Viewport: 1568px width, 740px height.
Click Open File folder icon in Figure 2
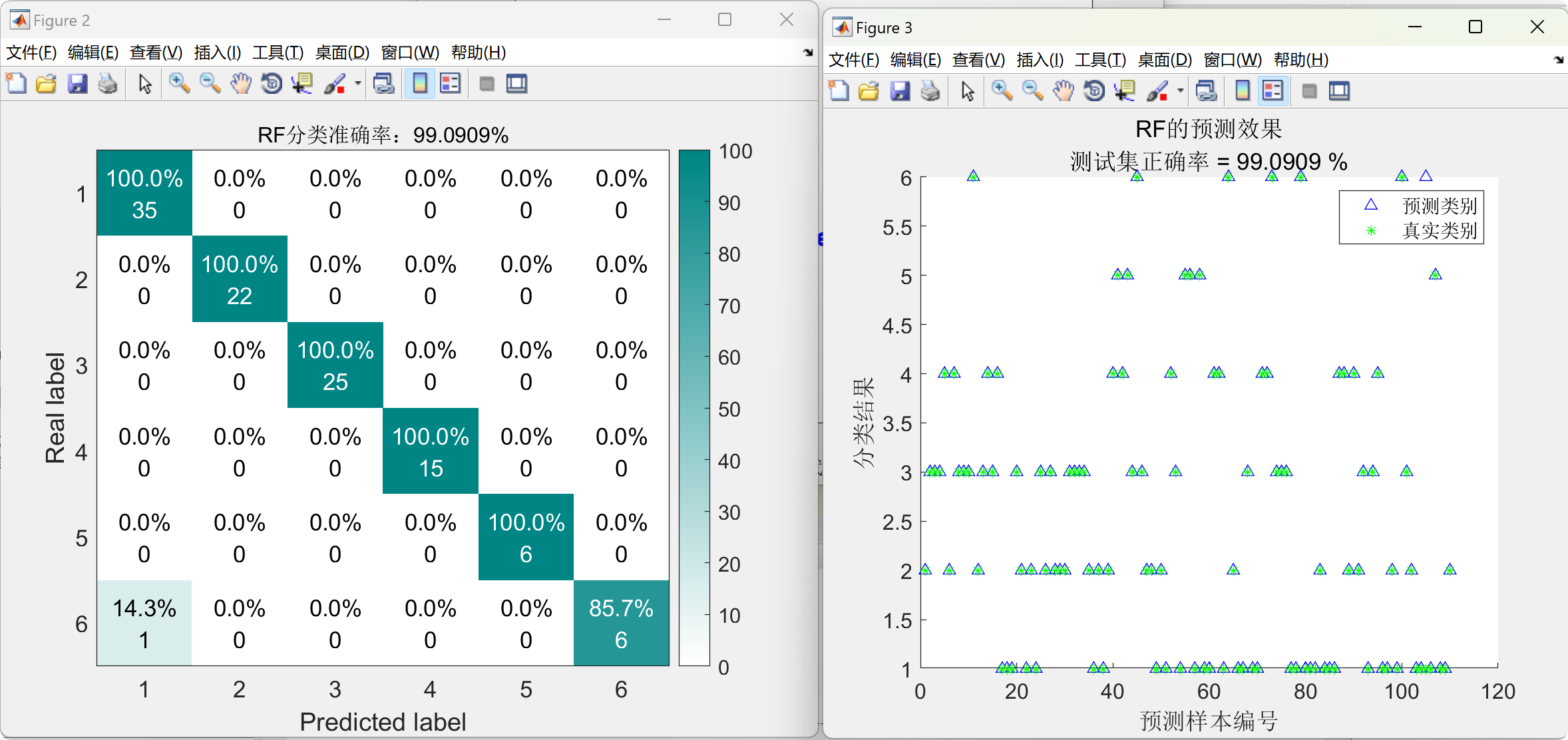pos(47,84)
